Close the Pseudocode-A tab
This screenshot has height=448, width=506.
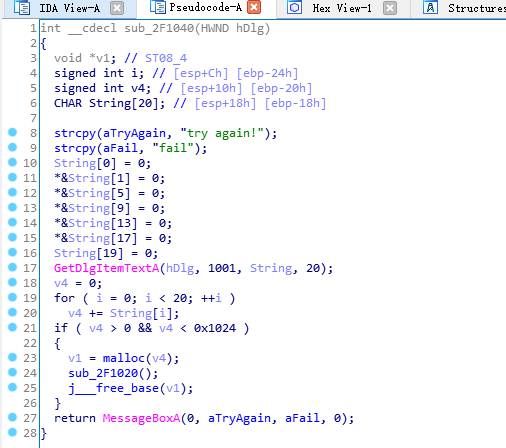coord(254,7)
